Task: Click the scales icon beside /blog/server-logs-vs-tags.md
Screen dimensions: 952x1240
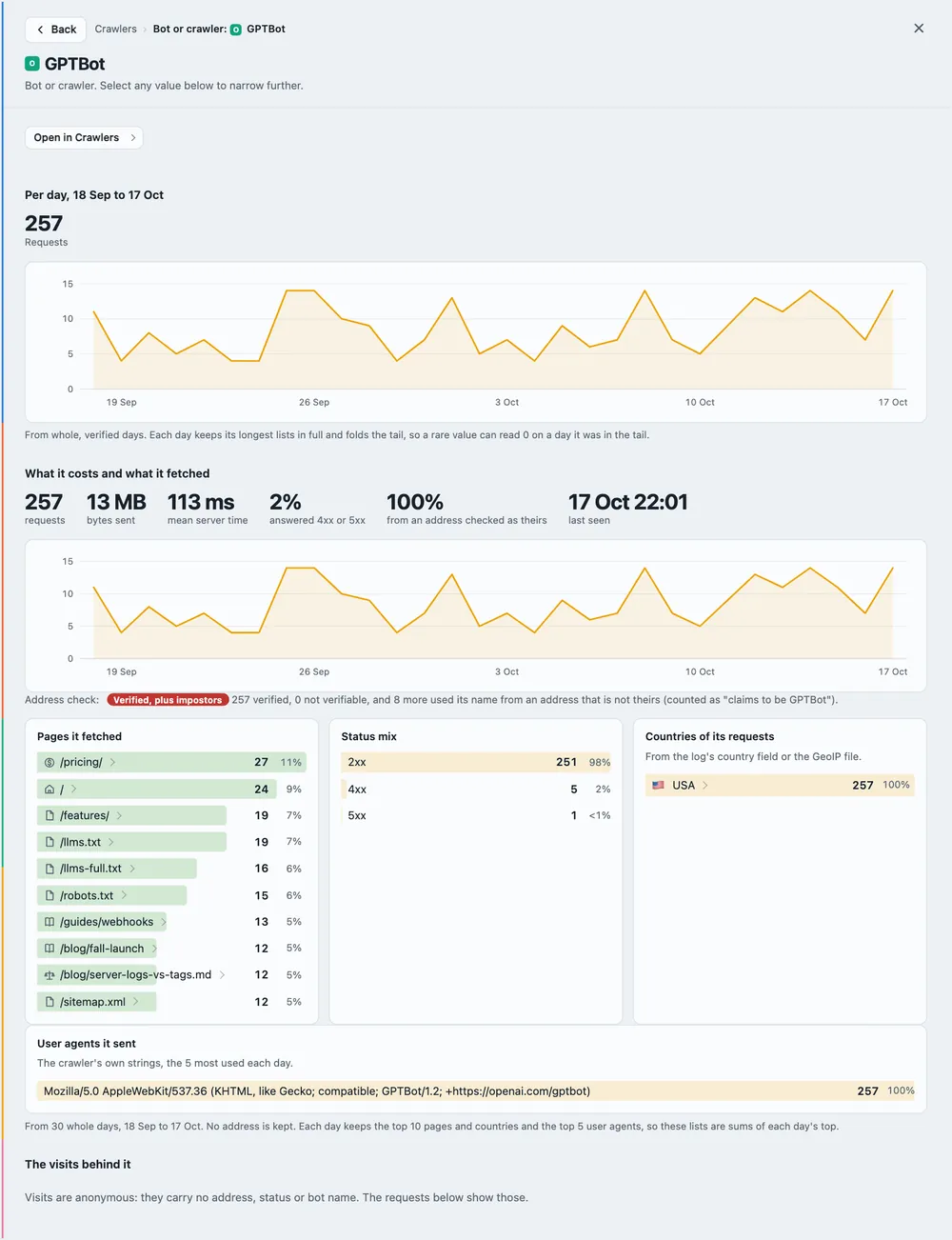Action: coord(50,975)
